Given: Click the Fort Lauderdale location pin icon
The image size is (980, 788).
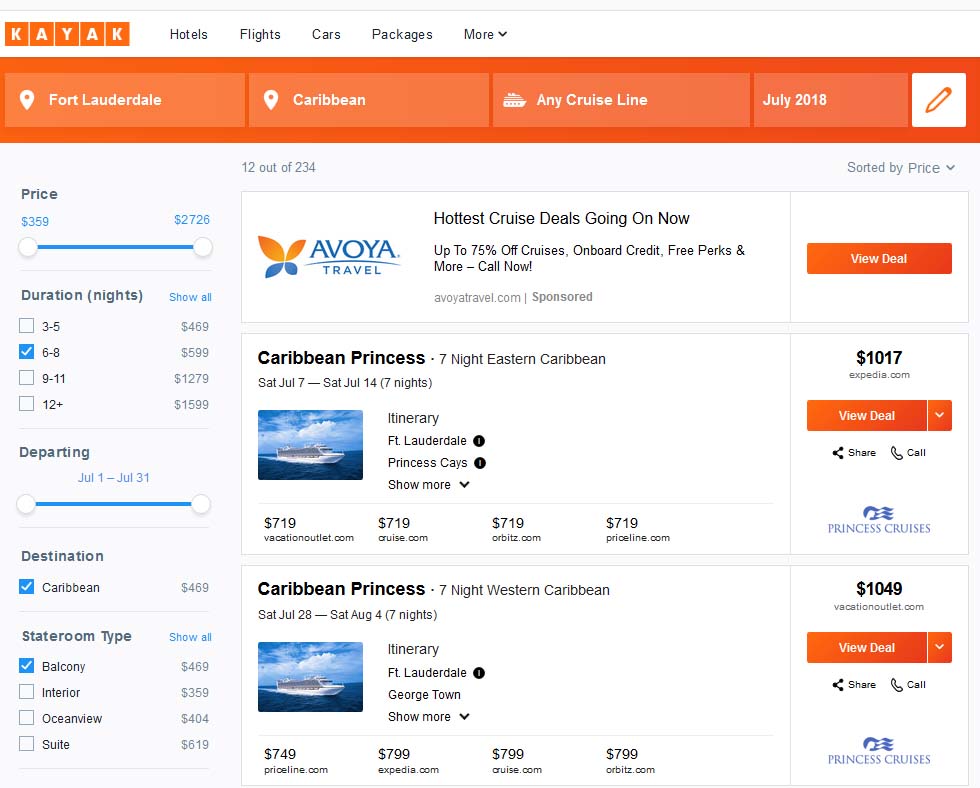Looking at the screenshot, I should [27, 100].
